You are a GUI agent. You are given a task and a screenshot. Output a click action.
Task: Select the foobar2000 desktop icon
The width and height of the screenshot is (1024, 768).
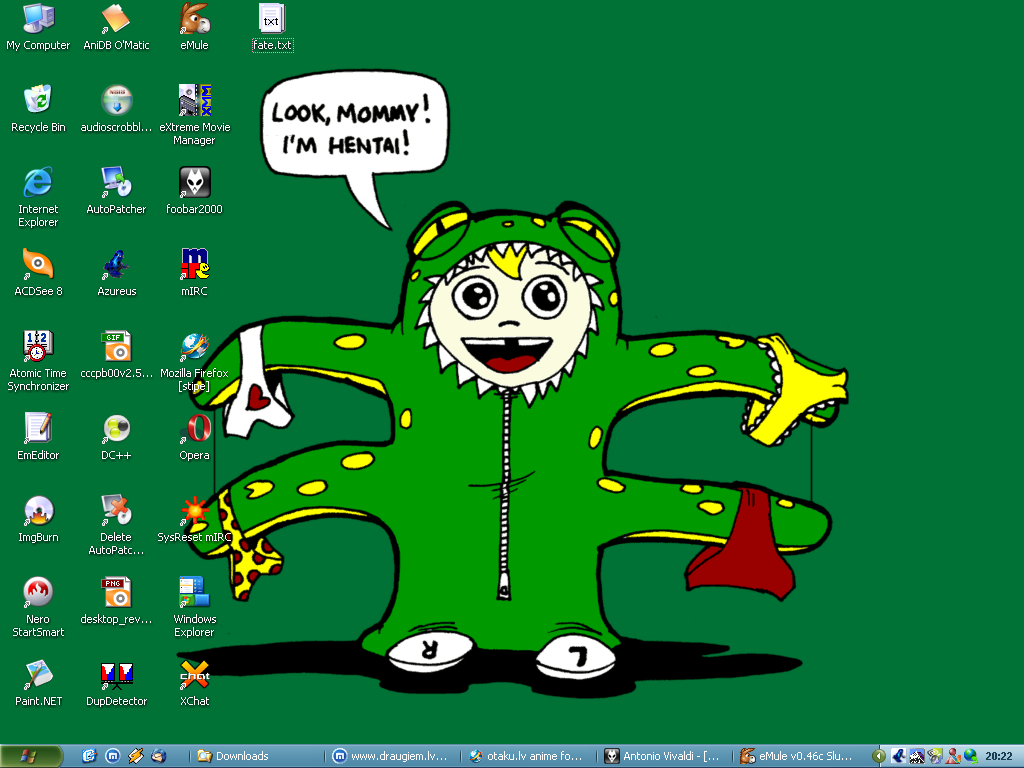pos(195,191)
